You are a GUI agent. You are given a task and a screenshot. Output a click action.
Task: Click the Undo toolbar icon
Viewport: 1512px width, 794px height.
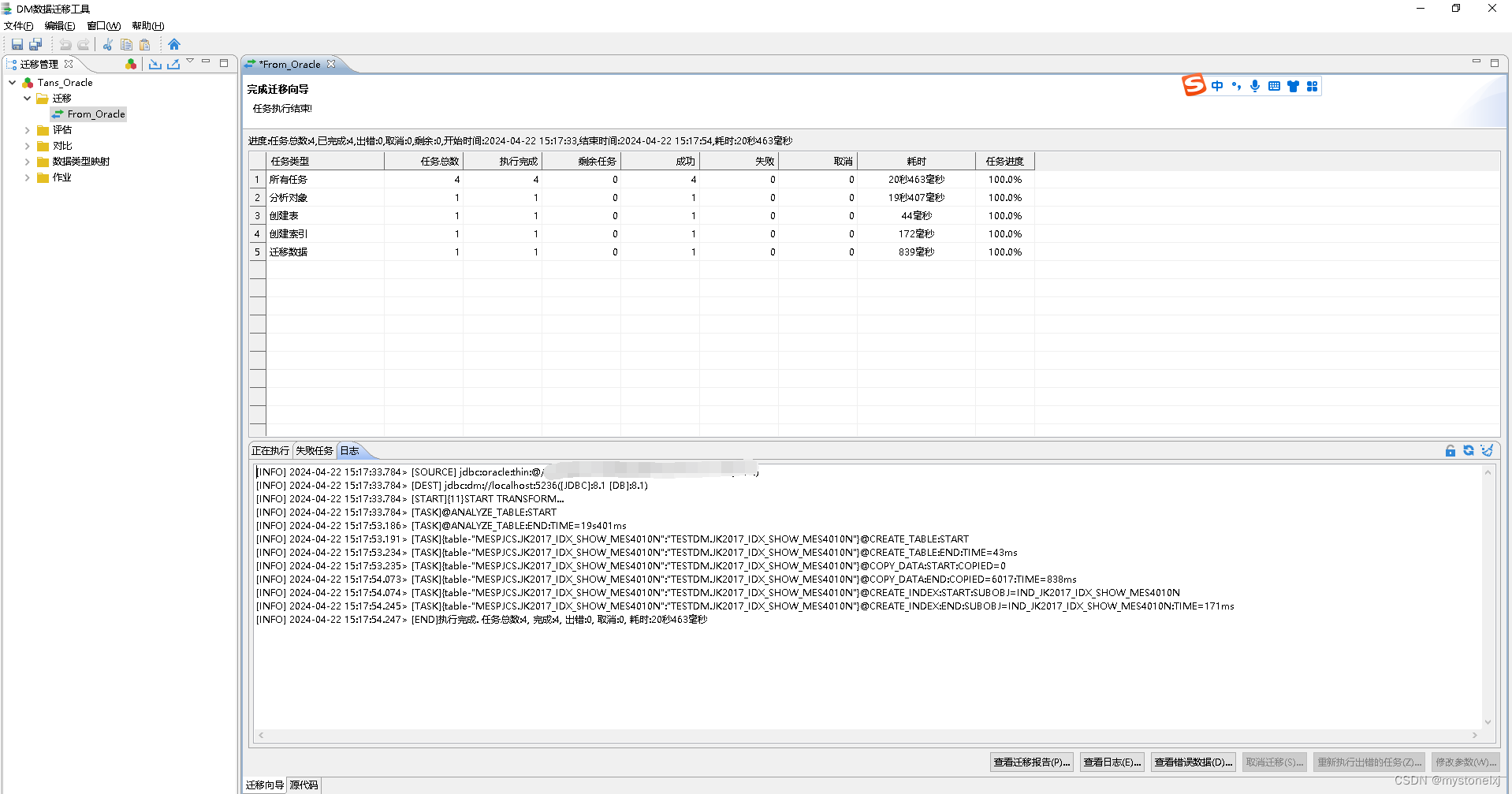(x=65, y=45)
